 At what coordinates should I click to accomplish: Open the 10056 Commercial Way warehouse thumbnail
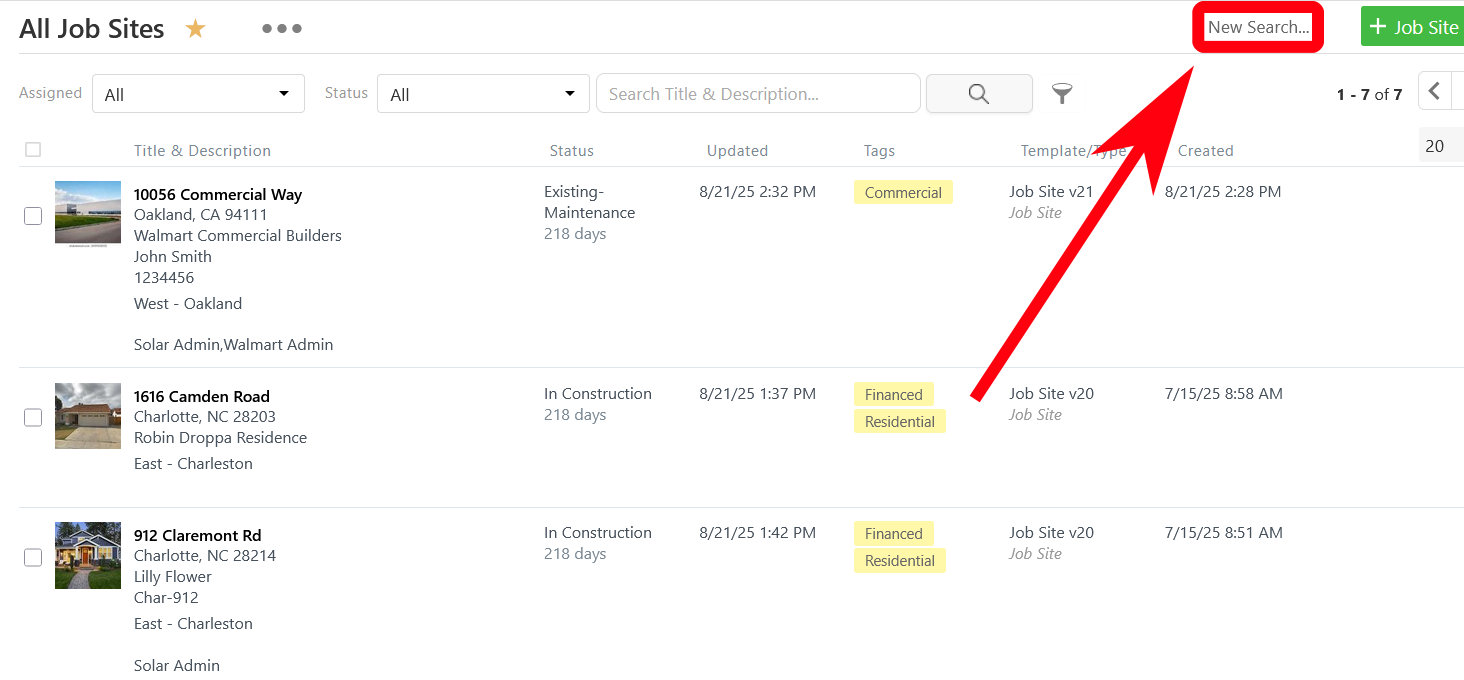coord(88,212)
